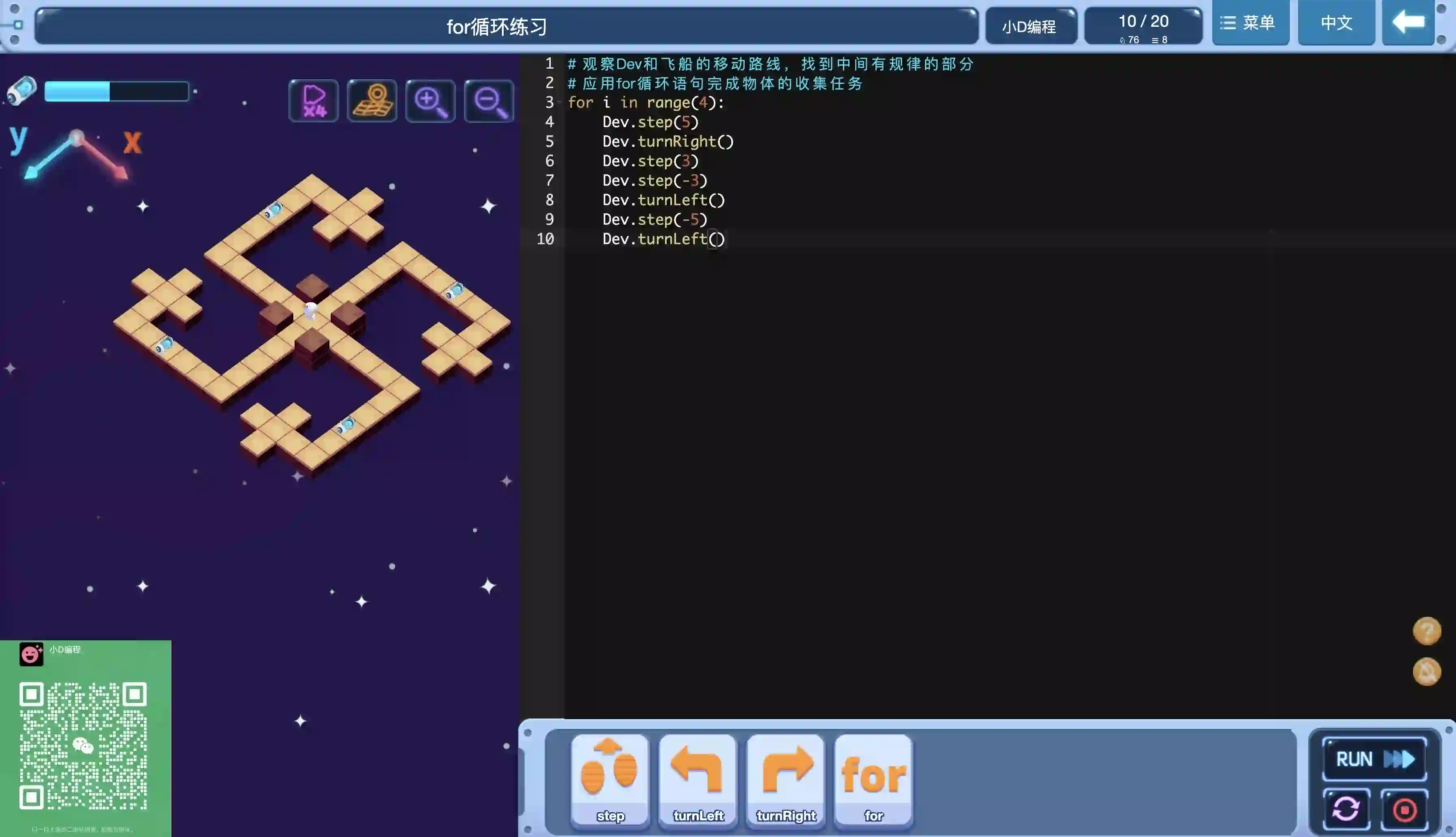This screenshot has width=1456, height=837.
Task: Stop the program execution
Action: 1404,809
